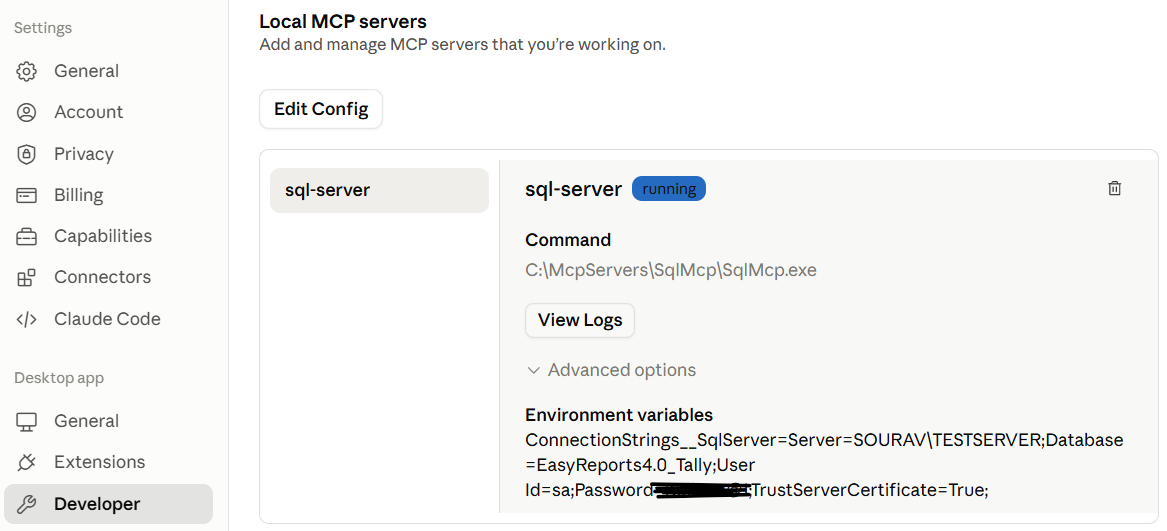Viewport: 1167px width, 531px height.
Task: Click the Settings section label
Action: pos(43,28)
